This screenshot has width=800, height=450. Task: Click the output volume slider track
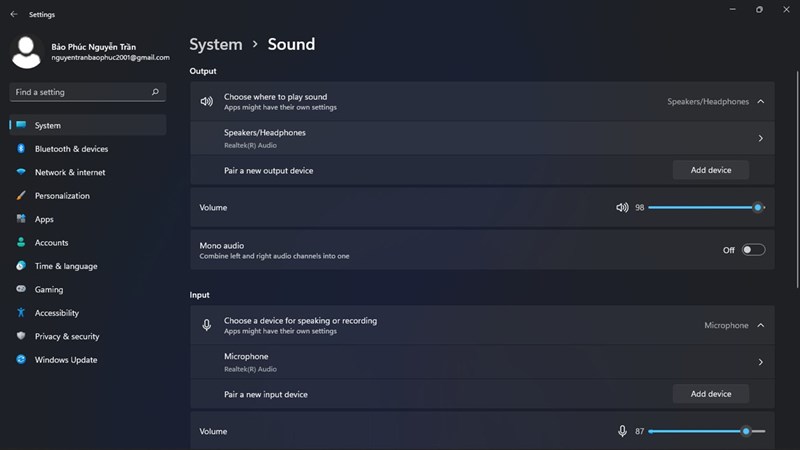[x=700, y=208]
